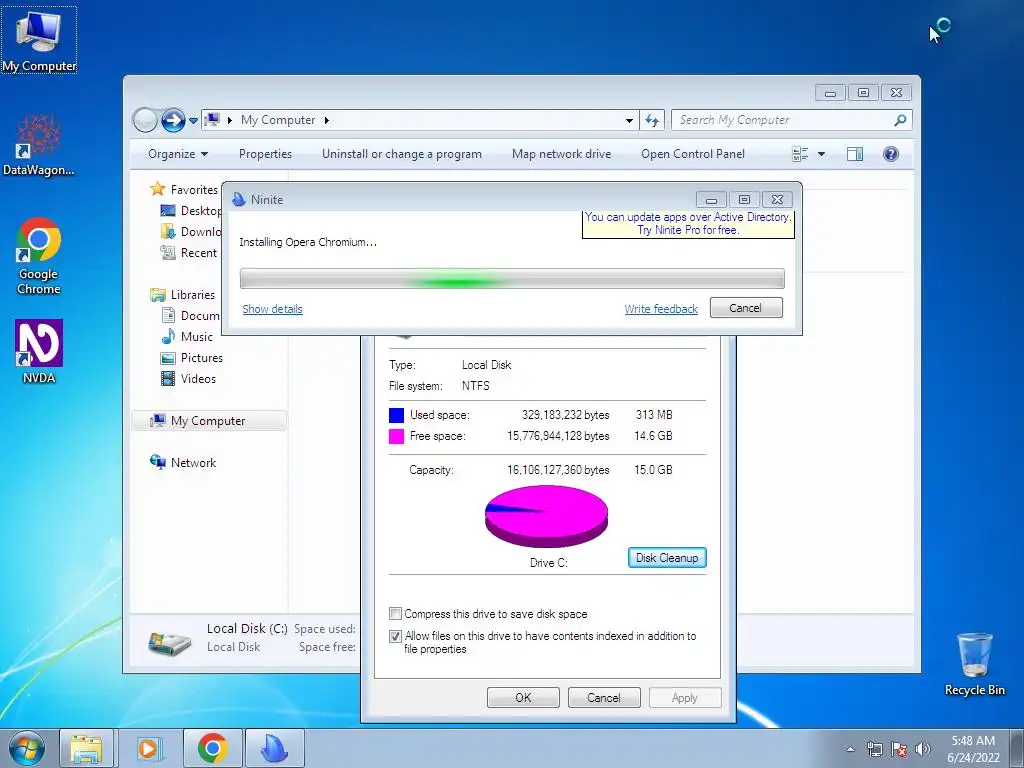Minimize the Ninite window
Viewport: 1024px width, 768px height.
(711, 199)
